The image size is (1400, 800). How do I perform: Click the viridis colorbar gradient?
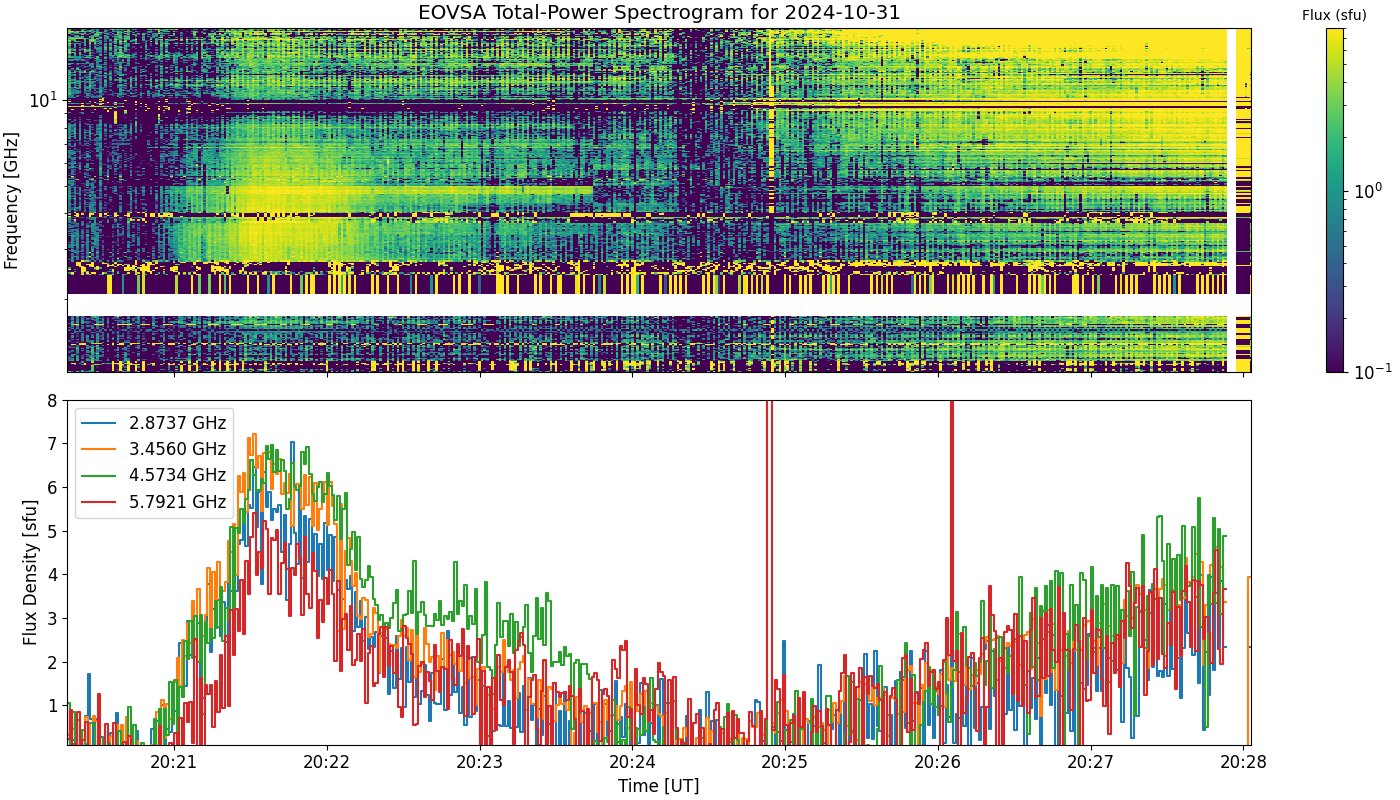[x=1335, y=200]
